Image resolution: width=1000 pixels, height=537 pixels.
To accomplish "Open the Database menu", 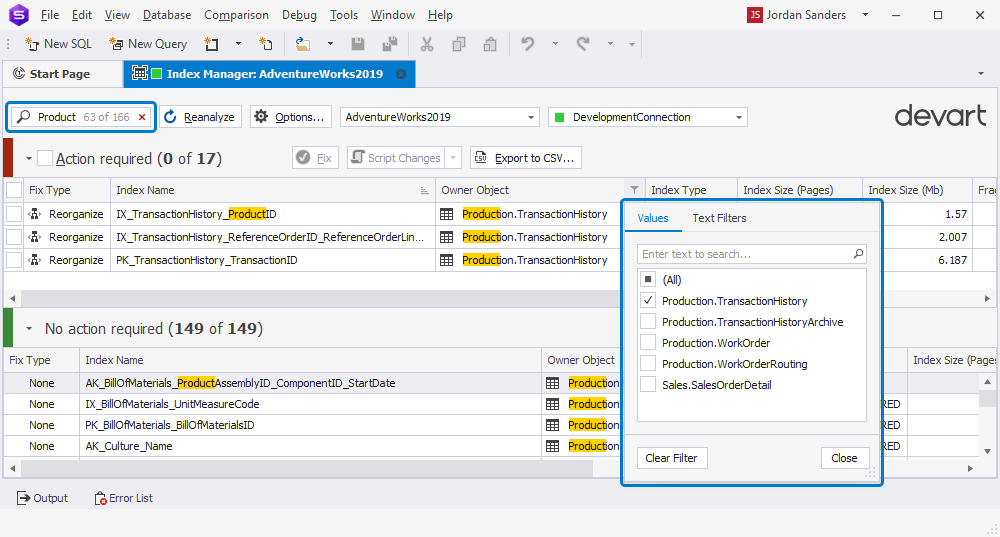I will point(167,15).
